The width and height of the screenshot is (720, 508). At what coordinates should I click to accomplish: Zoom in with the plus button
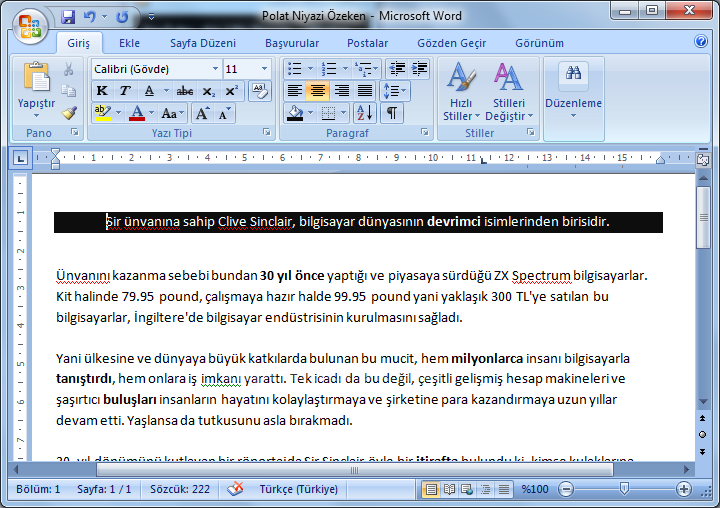click(x=684, y=490)
